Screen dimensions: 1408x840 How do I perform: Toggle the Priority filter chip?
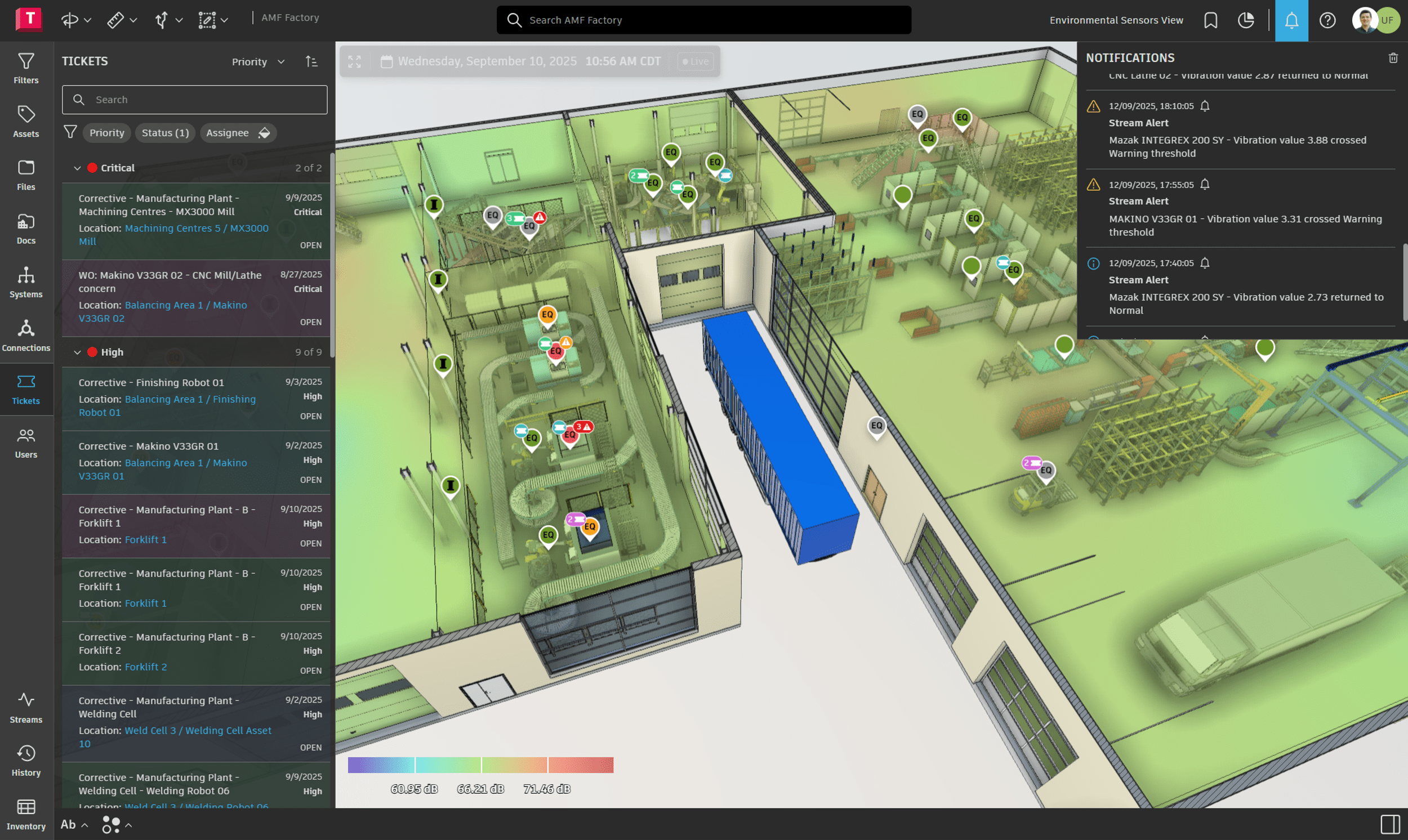click(x=106, y=132)
